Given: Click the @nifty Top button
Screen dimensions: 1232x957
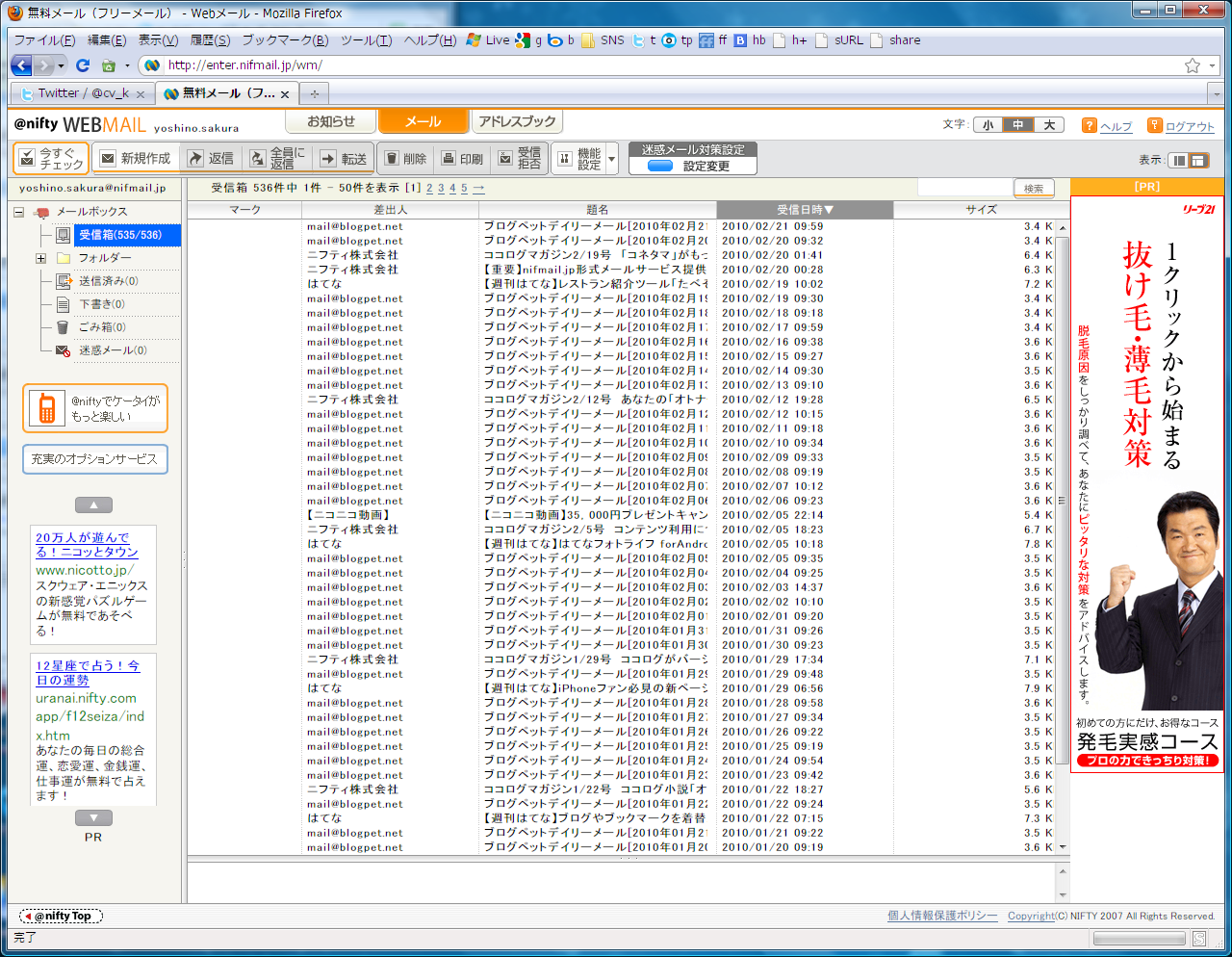Looking at the screenshot, I should pos(61,916).
